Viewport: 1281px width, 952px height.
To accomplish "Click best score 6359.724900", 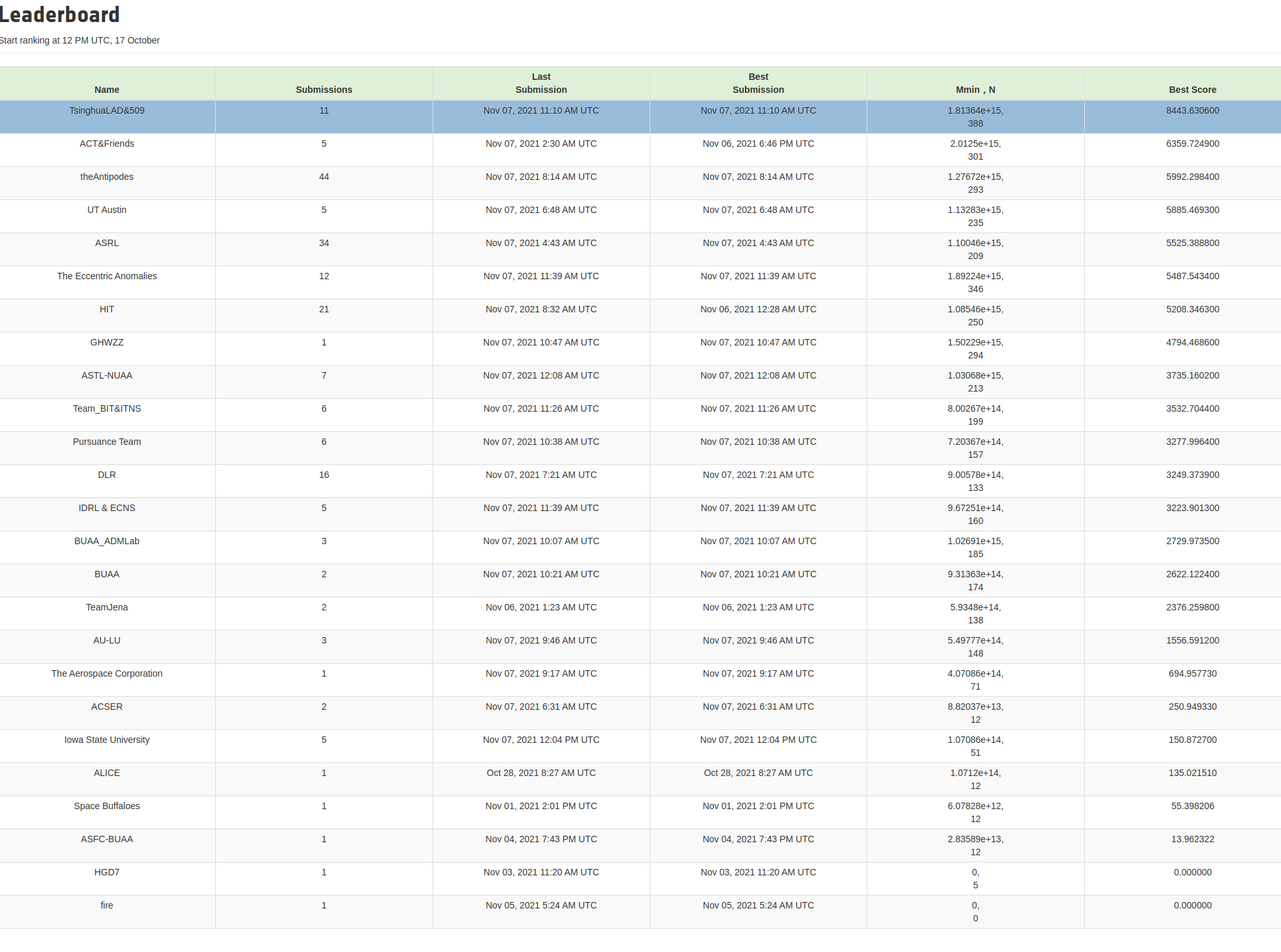I will click(x=1192, y=144).
